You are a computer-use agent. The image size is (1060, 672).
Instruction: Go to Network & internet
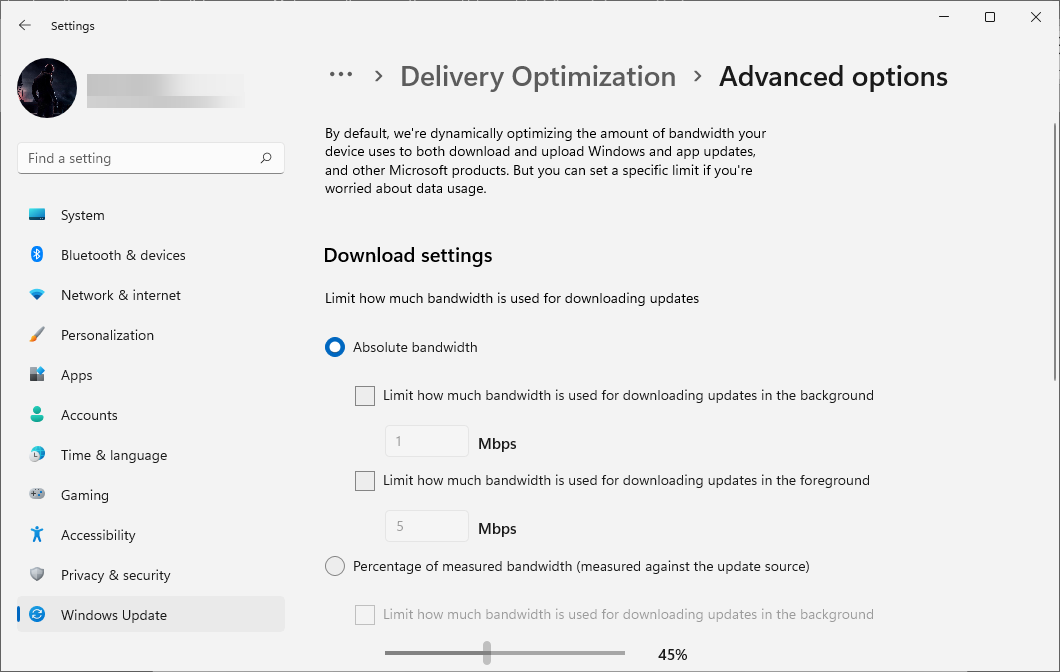151,295
